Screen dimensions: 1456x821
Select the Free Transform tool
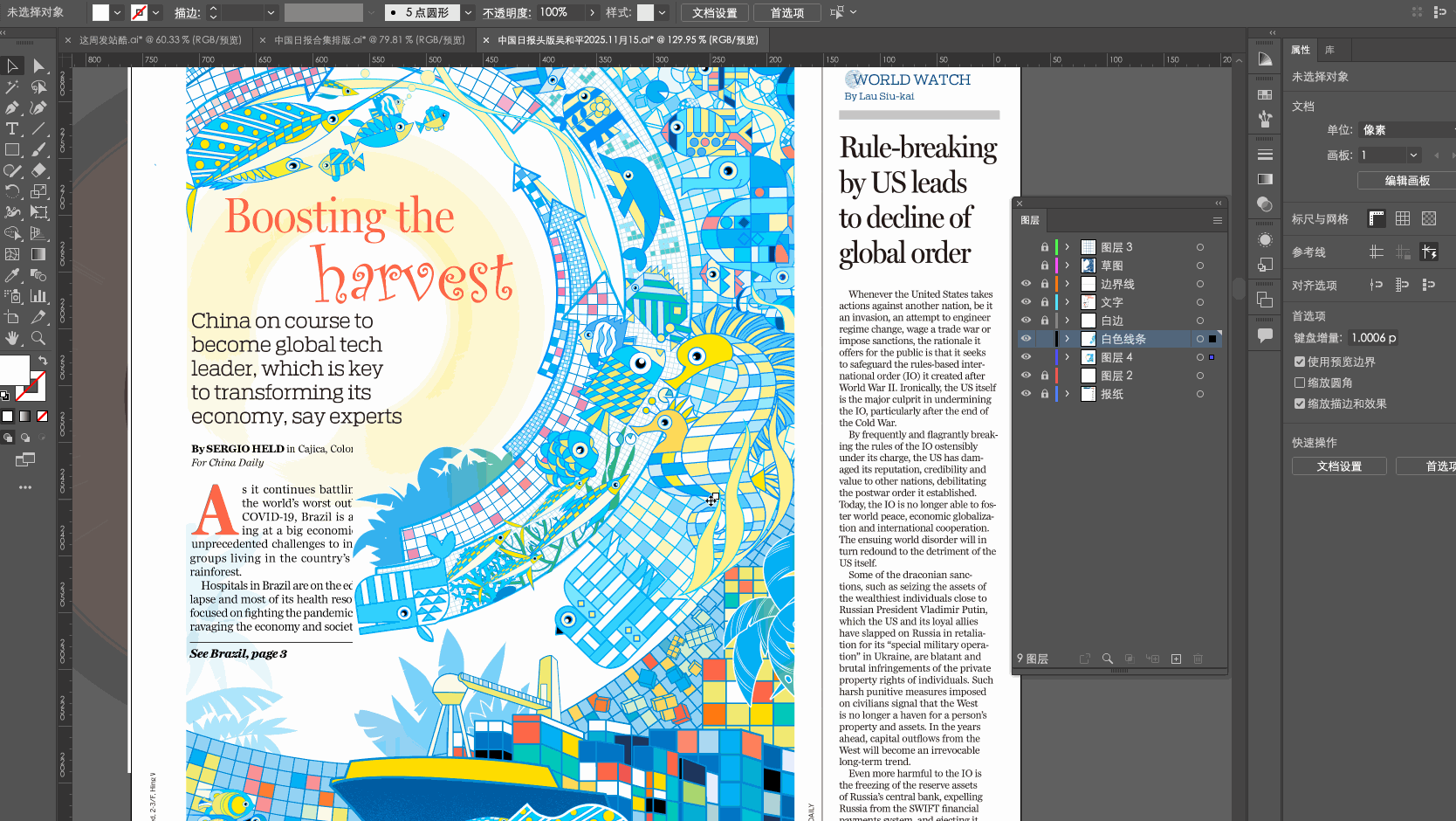(x=38, y=212)
